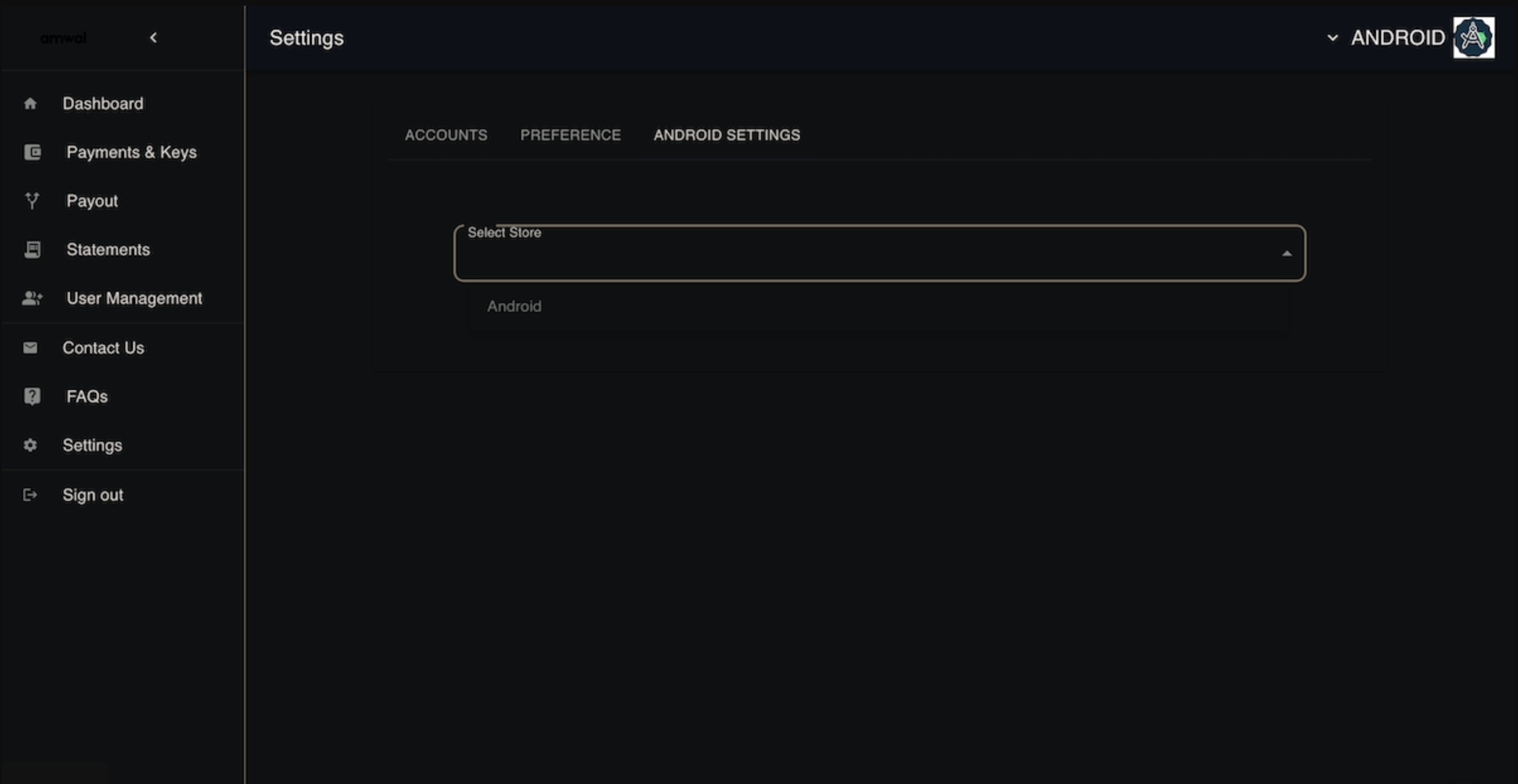Choose Android from the store list
Screen dimensions: 1518x784
(514, 306)
